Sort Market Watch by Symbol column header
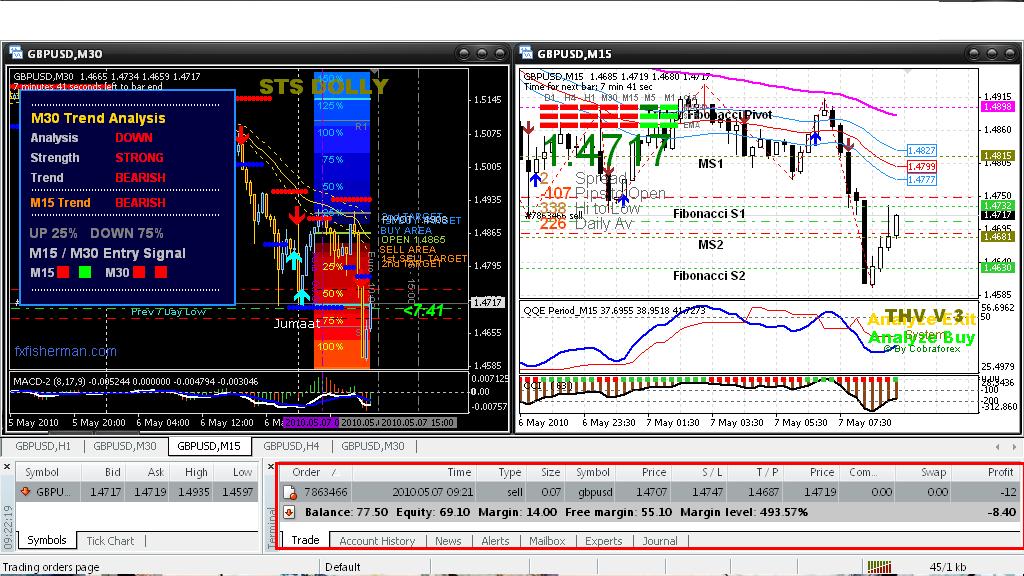Image resolution: width=1024 pixels, height=576 pixels. click(48, 472)
